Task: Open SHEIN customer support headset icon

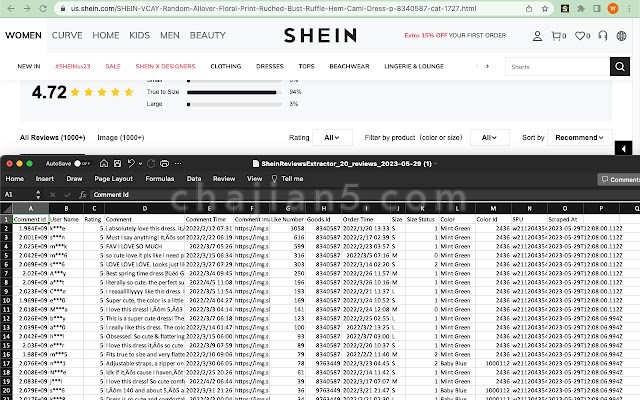Action: [x=603, y=36]
